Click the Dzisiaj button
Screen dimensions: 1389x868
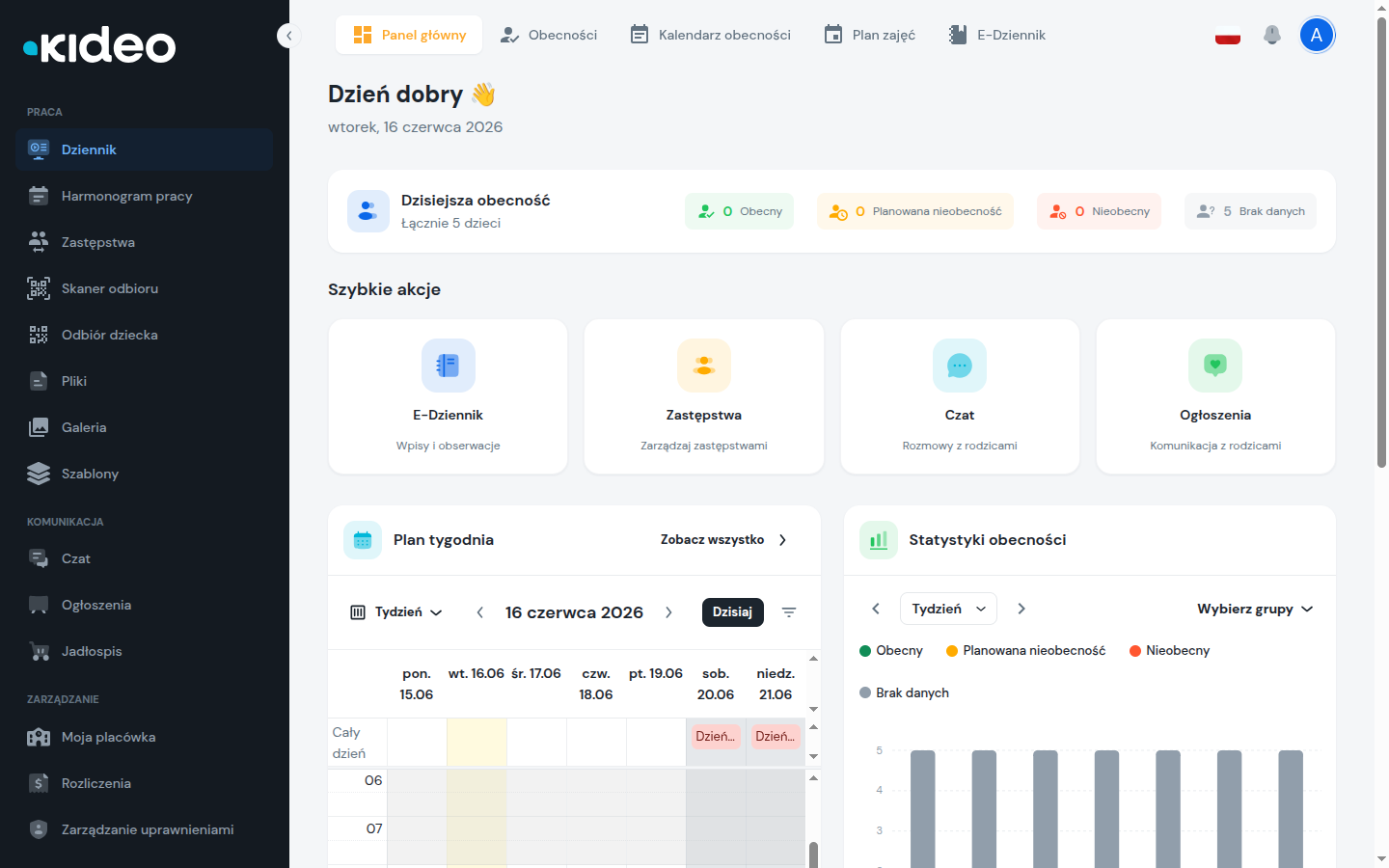click(732, 612)
